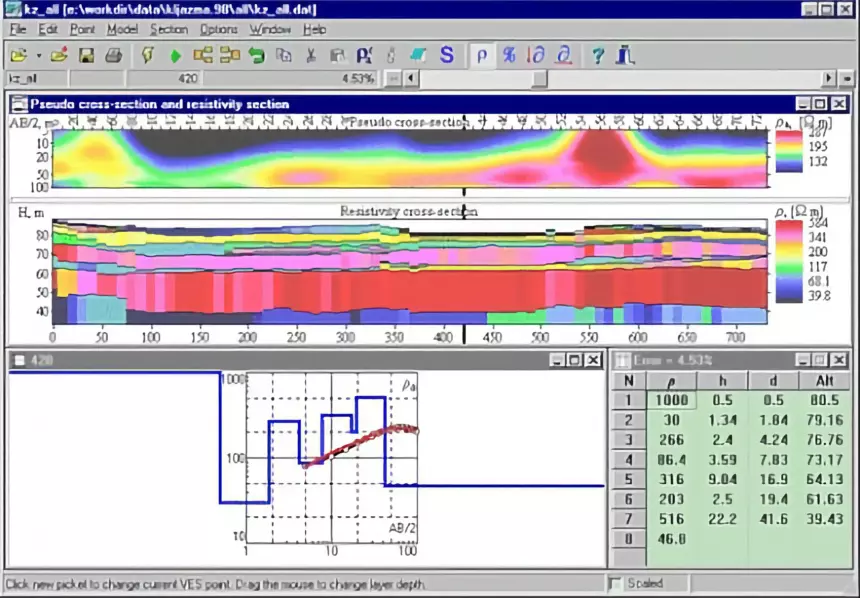Select the layer 1 resistivity cell 1000

pos(671,400)
